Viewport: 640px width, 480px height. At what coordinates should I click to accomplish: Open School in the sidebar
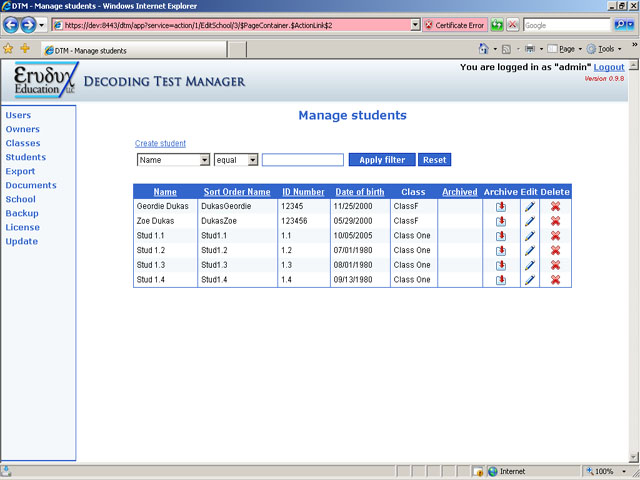[20, 199]
